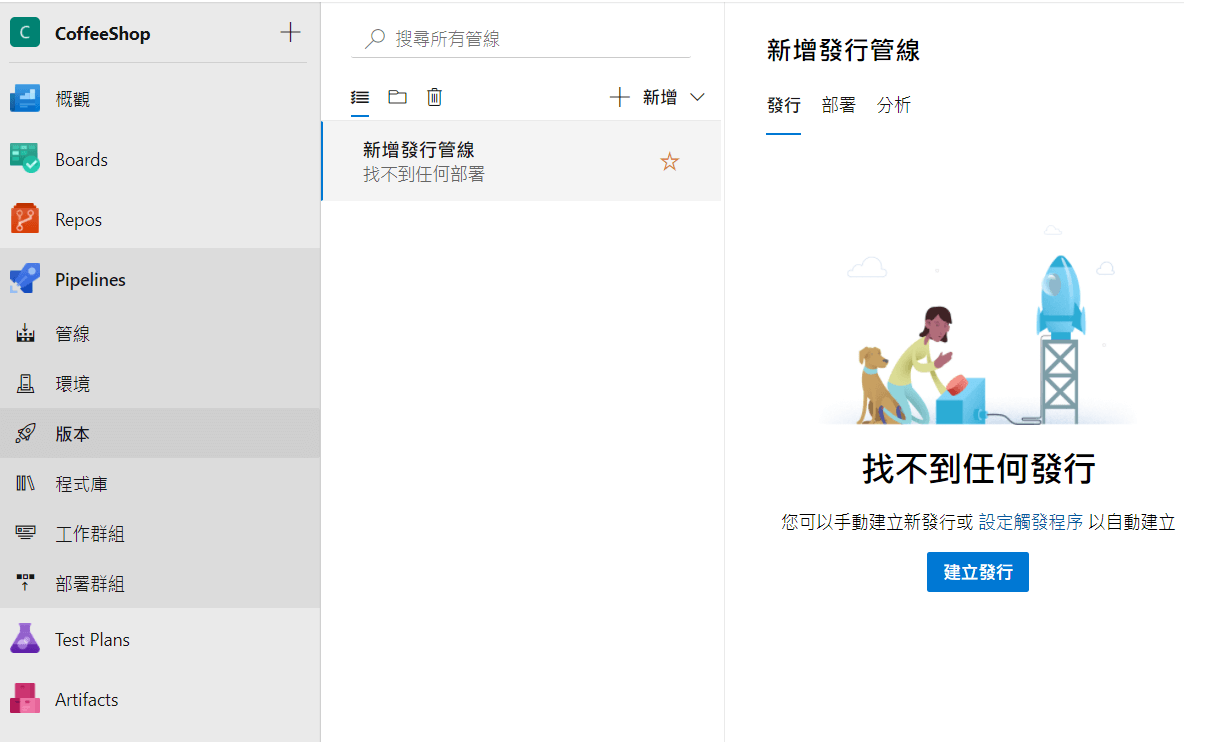The width and height of the screenshot is (1222, 742).
Task: Open Repos in the sidebar
Action: [78, 220]
